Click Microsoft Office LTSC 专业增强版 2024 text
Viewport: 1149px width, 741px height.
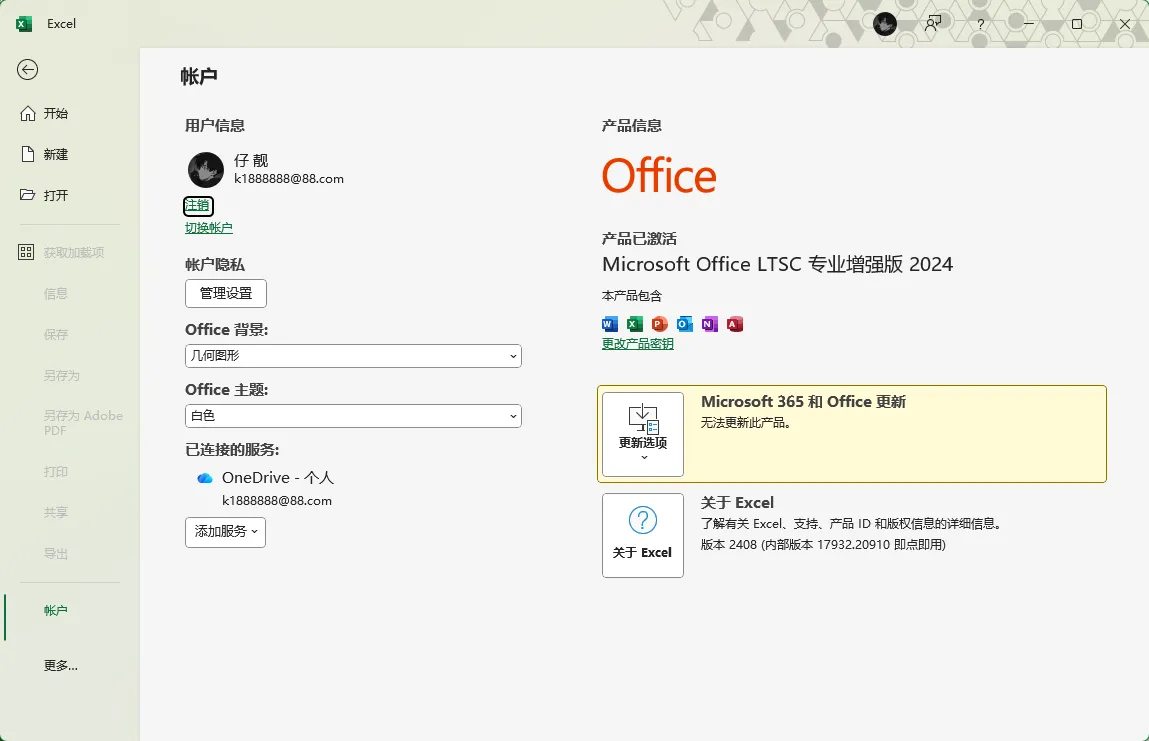[777, 264]
